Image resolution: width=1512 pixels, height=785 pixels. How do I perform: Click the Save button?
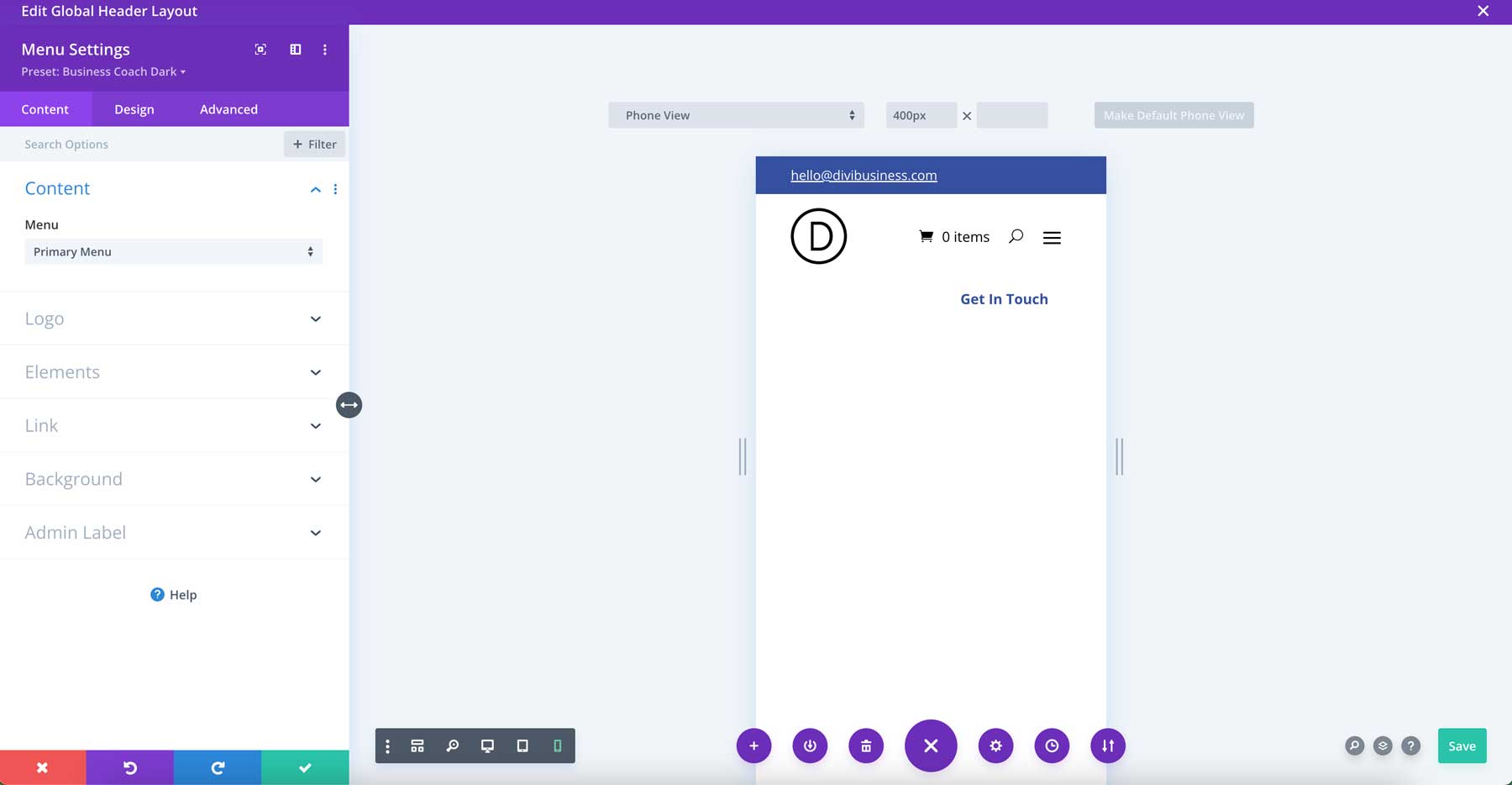pos(1462,745)
